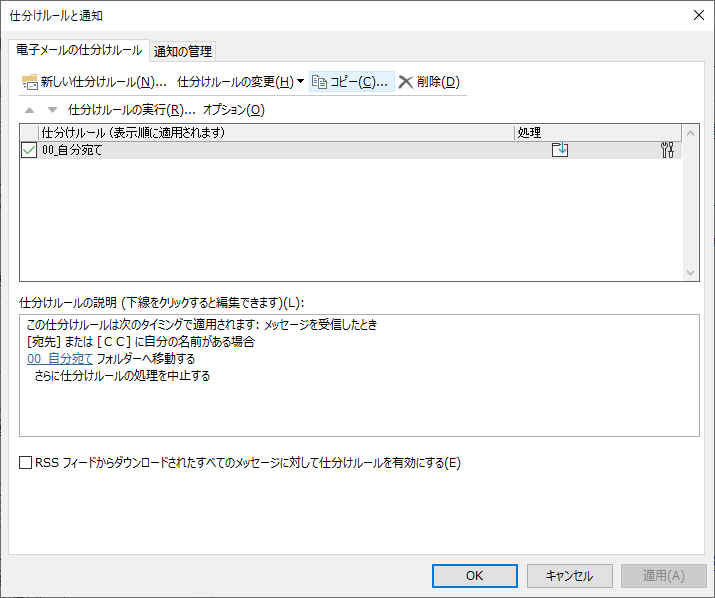The height and width of the screenshot is (598, 715).
Task: Click the new rule (新しい仕分けルール) icon
Action: (x=29, y=82)
